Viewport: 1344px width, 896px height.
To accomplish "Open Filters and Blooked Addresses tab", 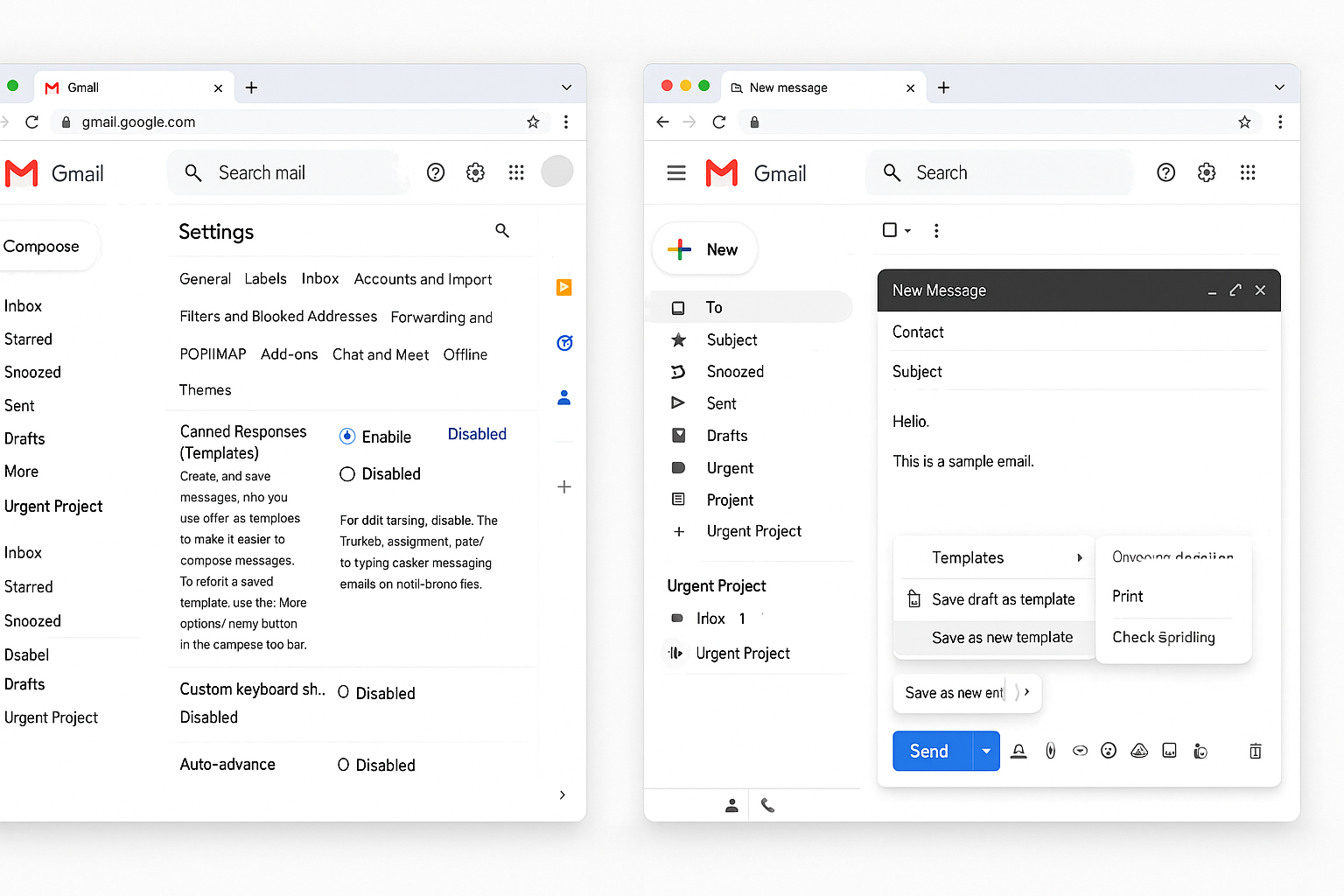I will [278, 317].
